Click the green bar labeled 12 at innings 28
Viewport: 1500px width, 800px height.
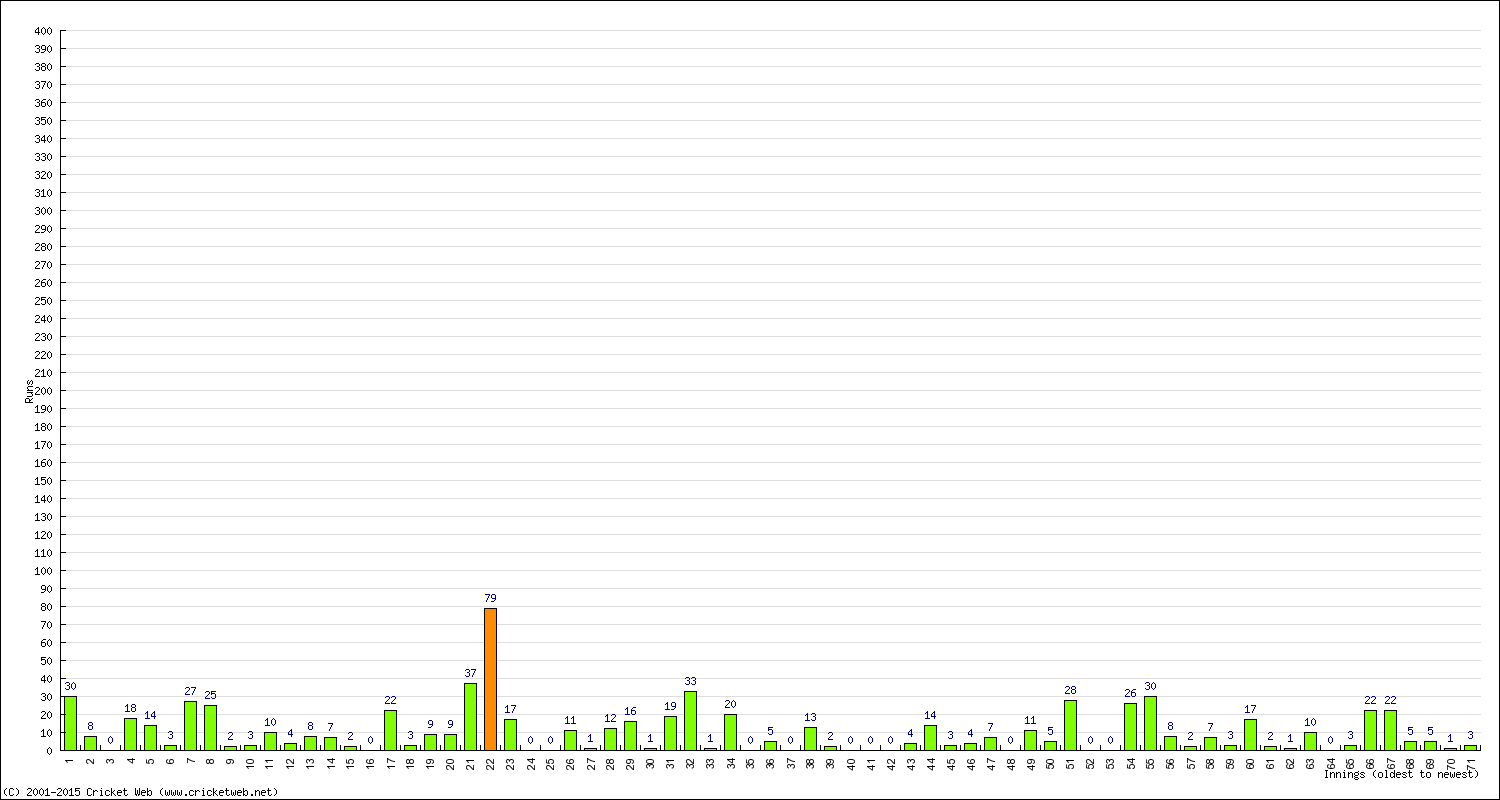[x=610, y=739]
